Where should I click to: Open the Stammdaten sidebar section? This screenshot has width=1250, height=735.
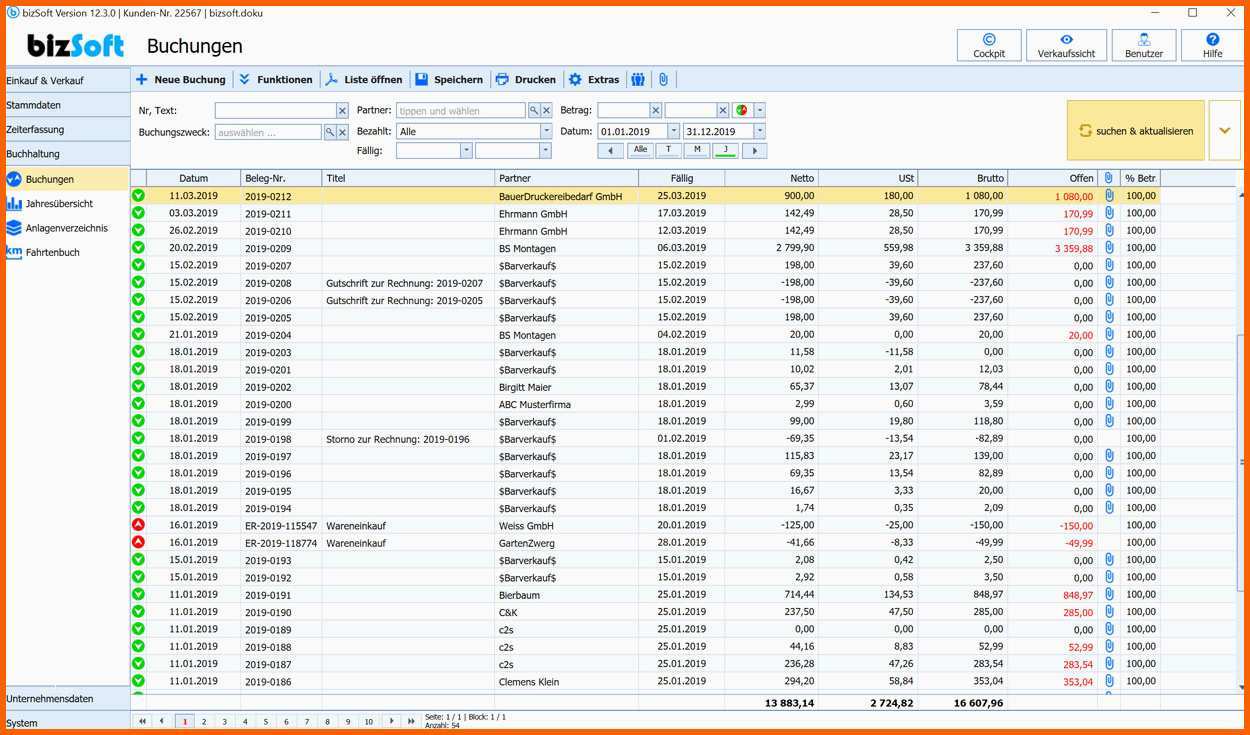tap(68, 105)
